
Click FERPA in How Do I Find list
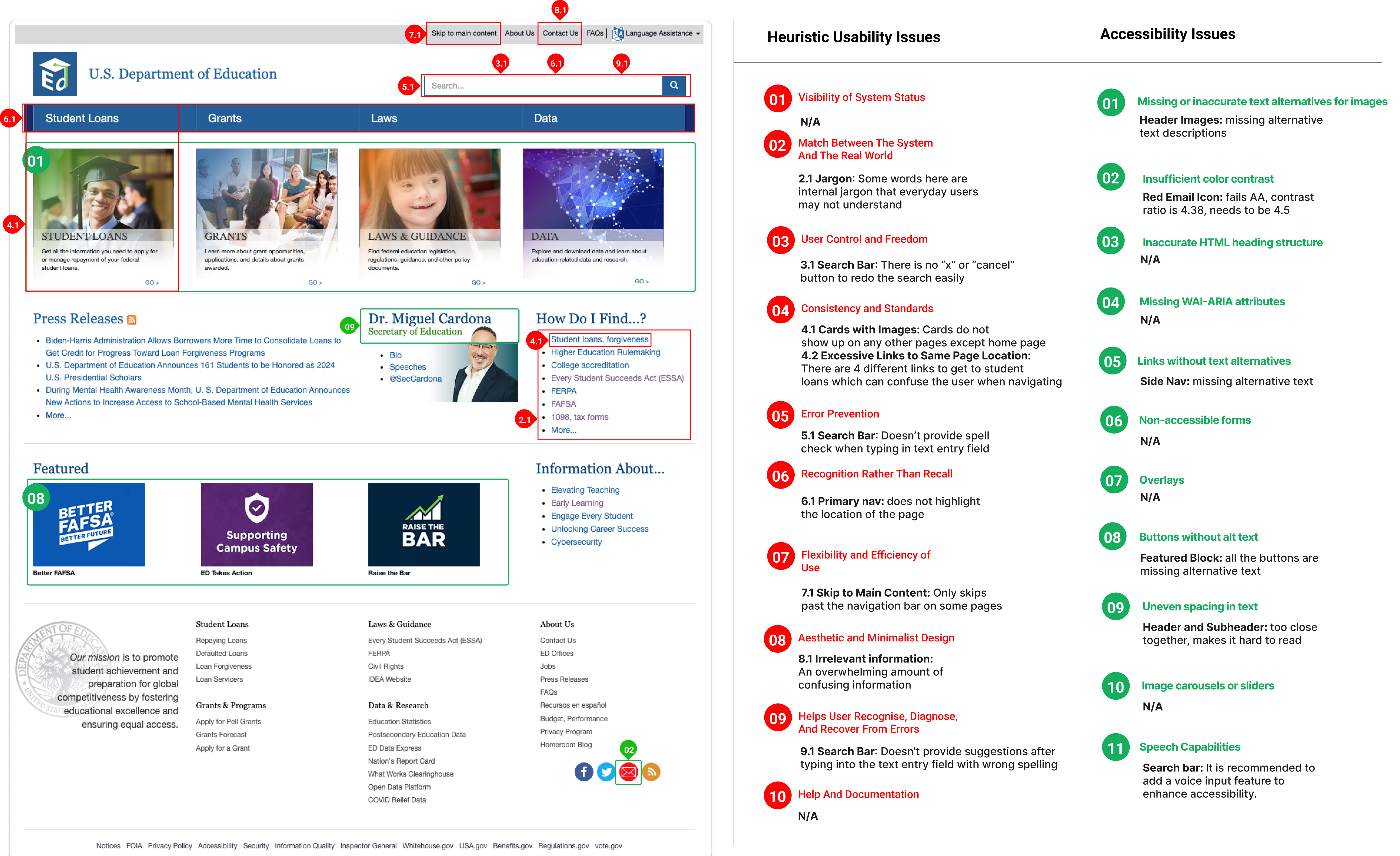click(564, 391)
